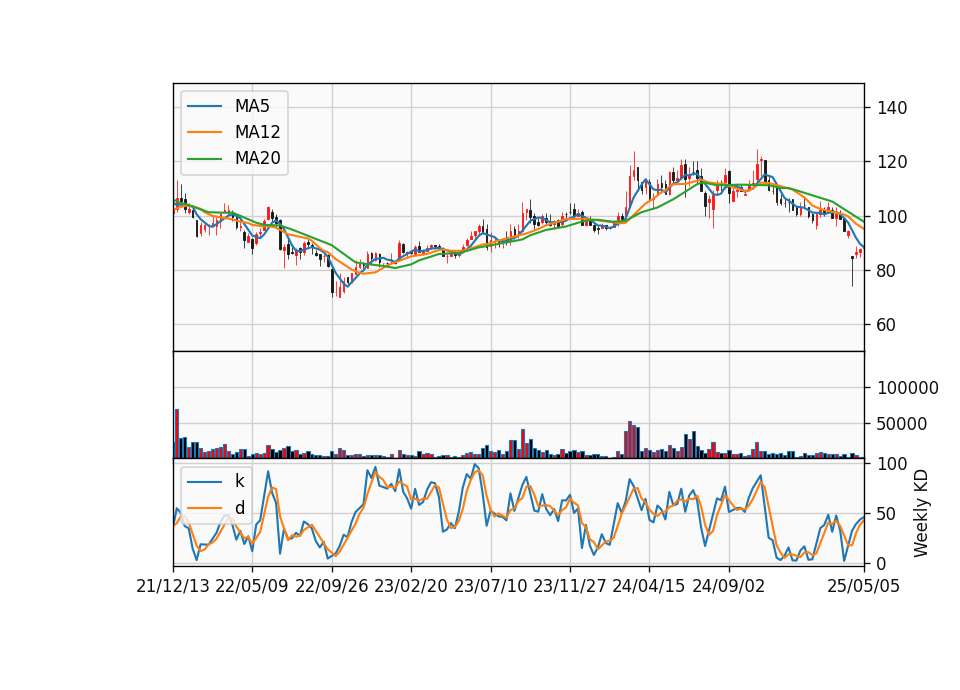Image resolution: width=960 pixels, height=690 pixels.
Task: Click the blue MA5 legend line sample
Action: point(204,106)
